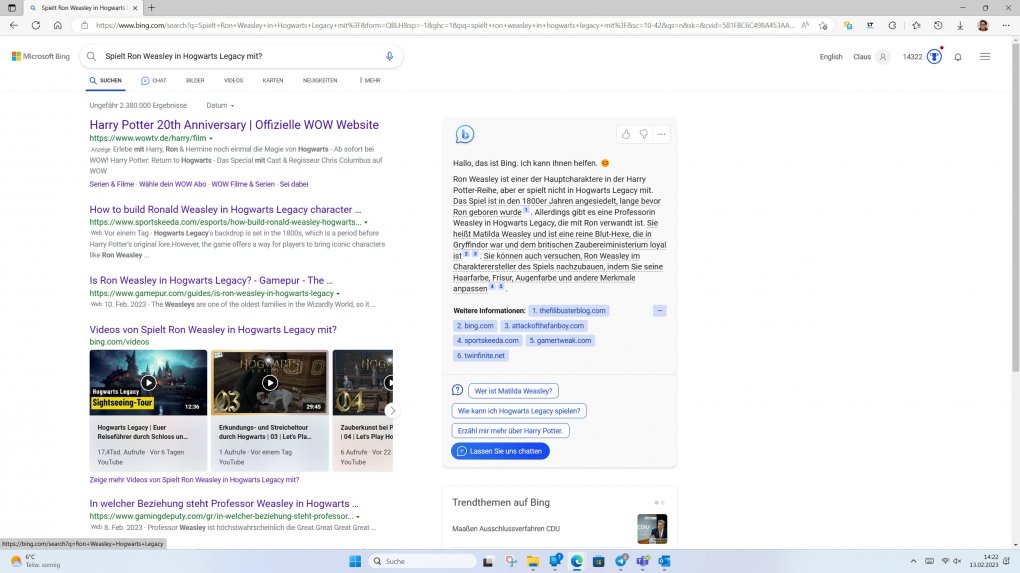Image resolution: width=1020 pixels, height=573 pixels.
Task: Open the Mehr search menu
Action: (369, 81)
